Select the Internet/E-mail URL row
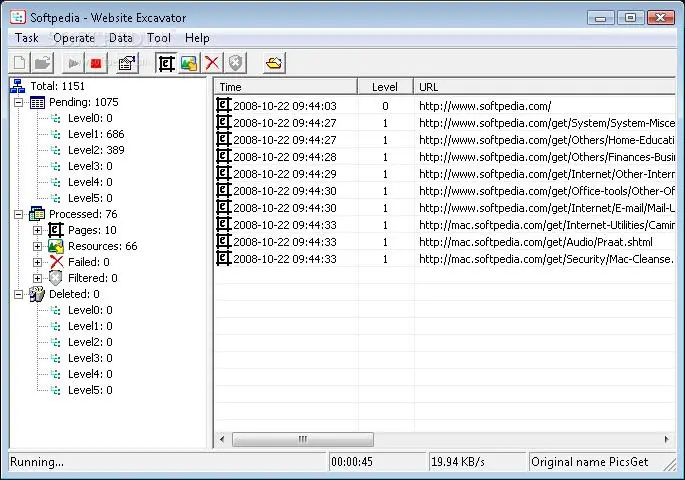685x480 pixels. pyautogui.click(x=445, y=208)
